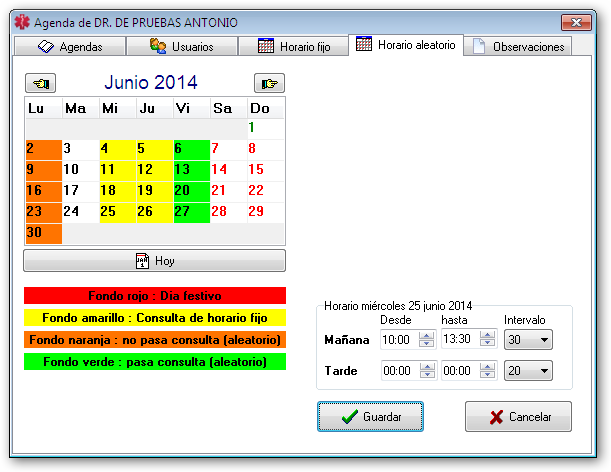Select green day 6 in calendar
Image resolution: width=611 pixels, height=472 pixels.
click(x=190, y=148)
